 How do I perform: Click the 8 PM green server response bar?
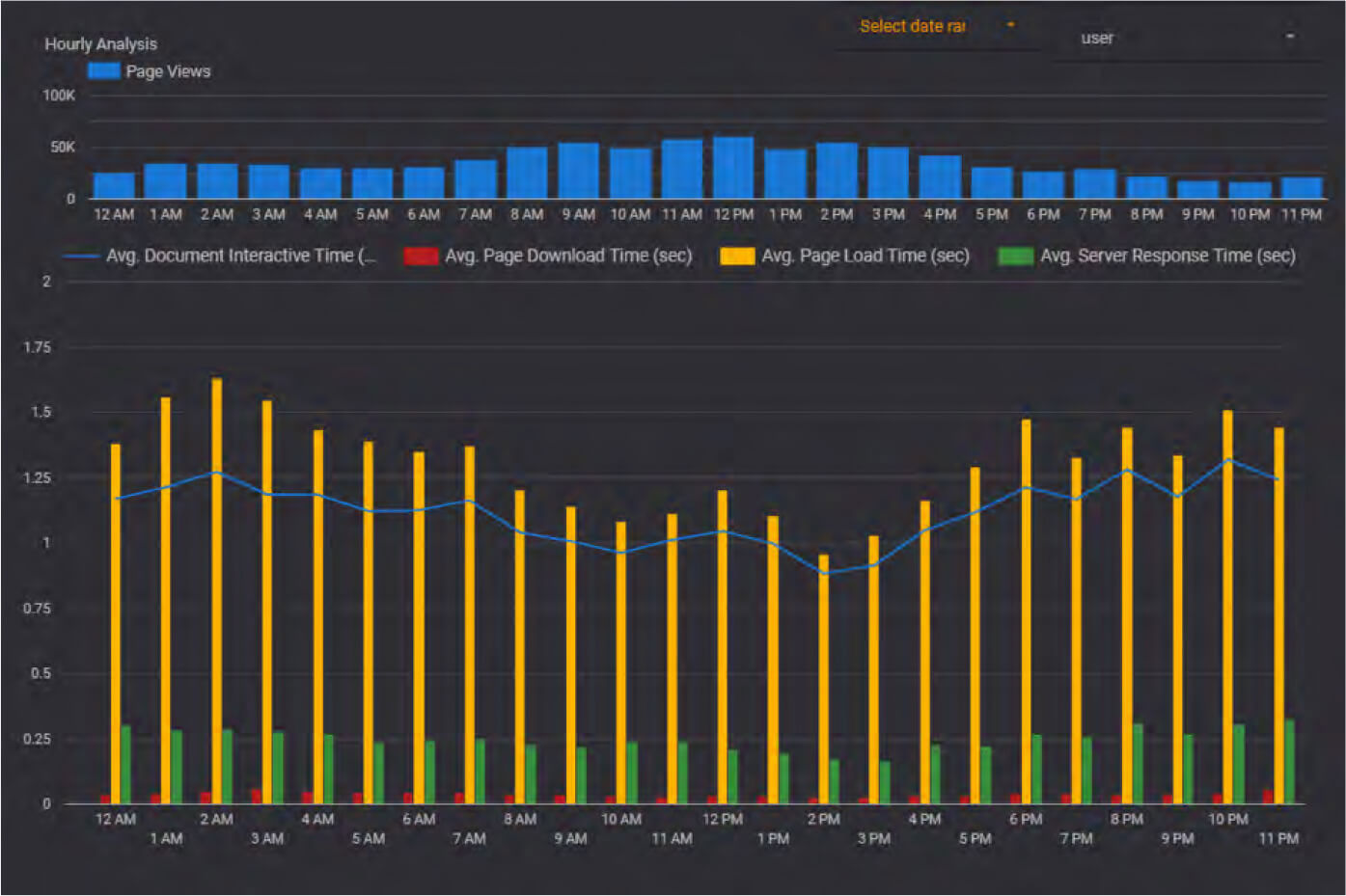(x=1138, y=764)
